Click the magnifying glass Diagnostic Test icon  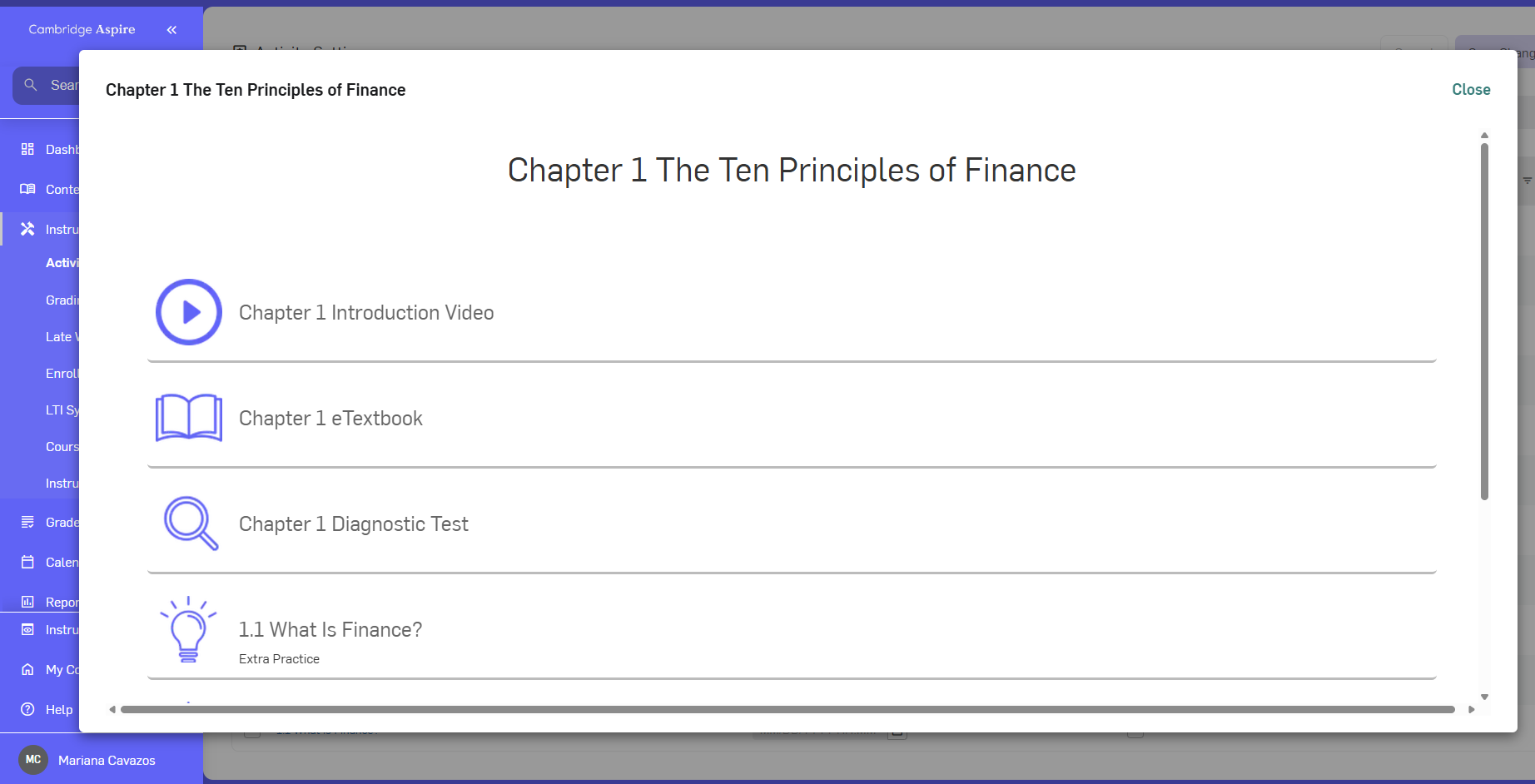point(191,523)
